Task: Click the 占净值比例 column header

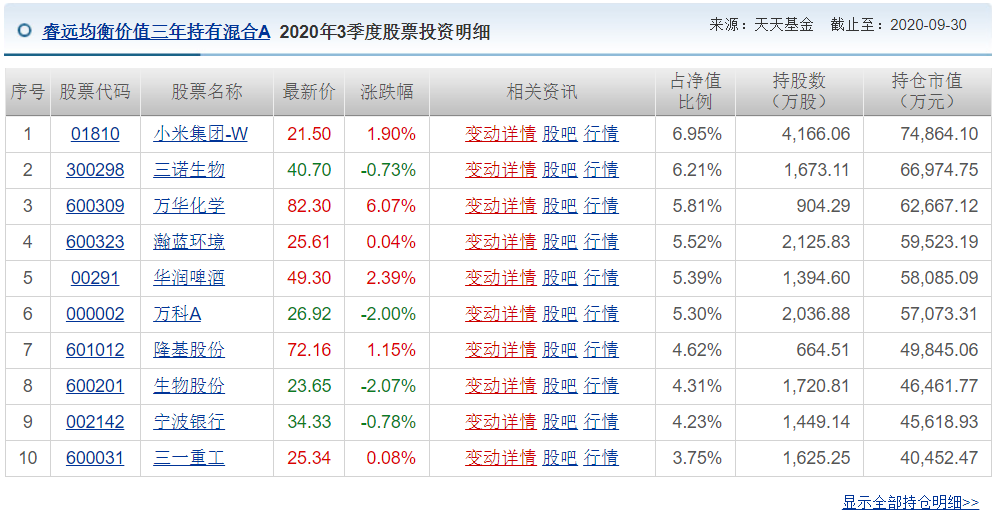Action: (x=695, y=91)
